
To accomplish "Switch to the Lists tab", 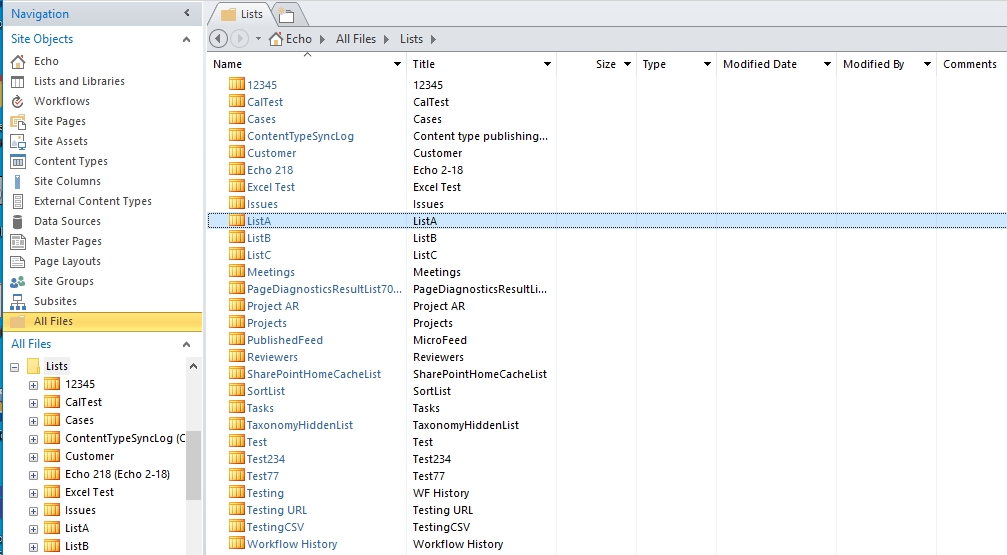I will 241,14.
